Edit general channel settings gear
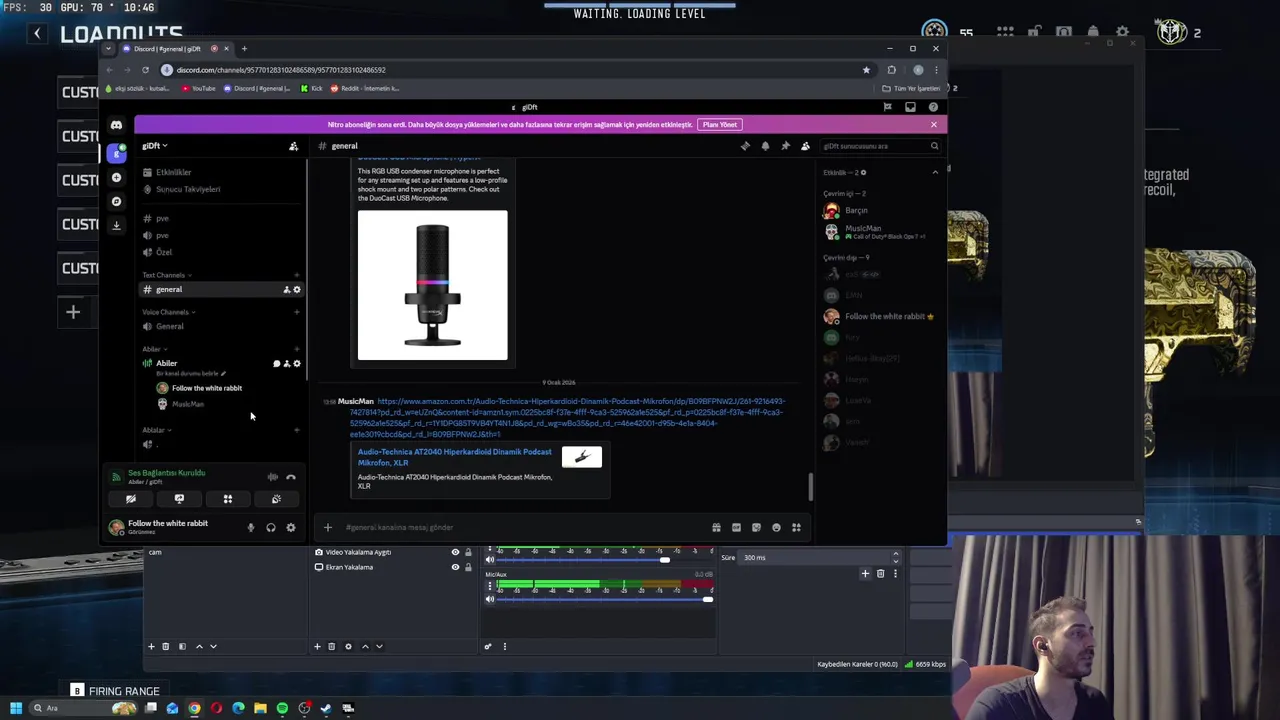1280x720 pixels. coord(297,290)
